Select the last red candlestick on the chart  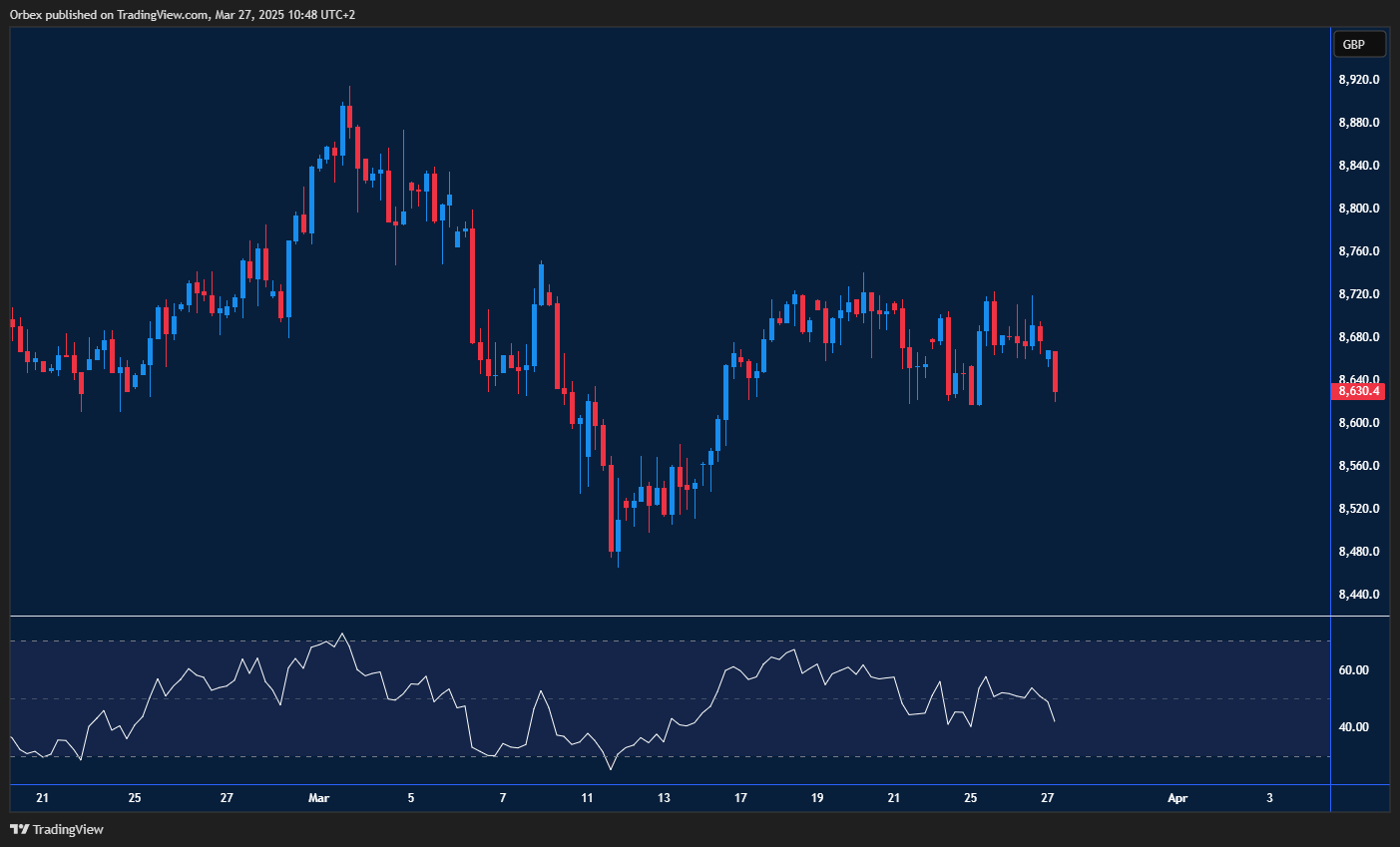point(1055,372)
